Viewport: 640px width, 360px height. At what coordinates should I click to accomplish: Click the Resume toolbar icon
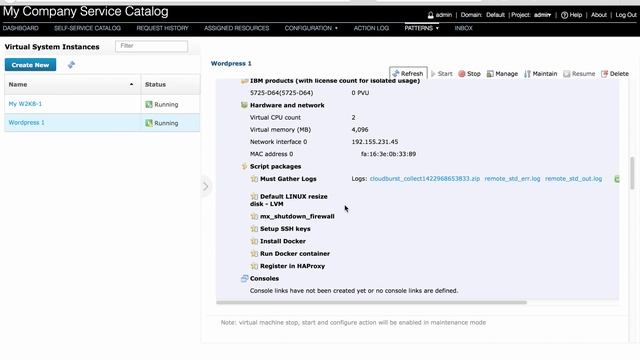567,74
